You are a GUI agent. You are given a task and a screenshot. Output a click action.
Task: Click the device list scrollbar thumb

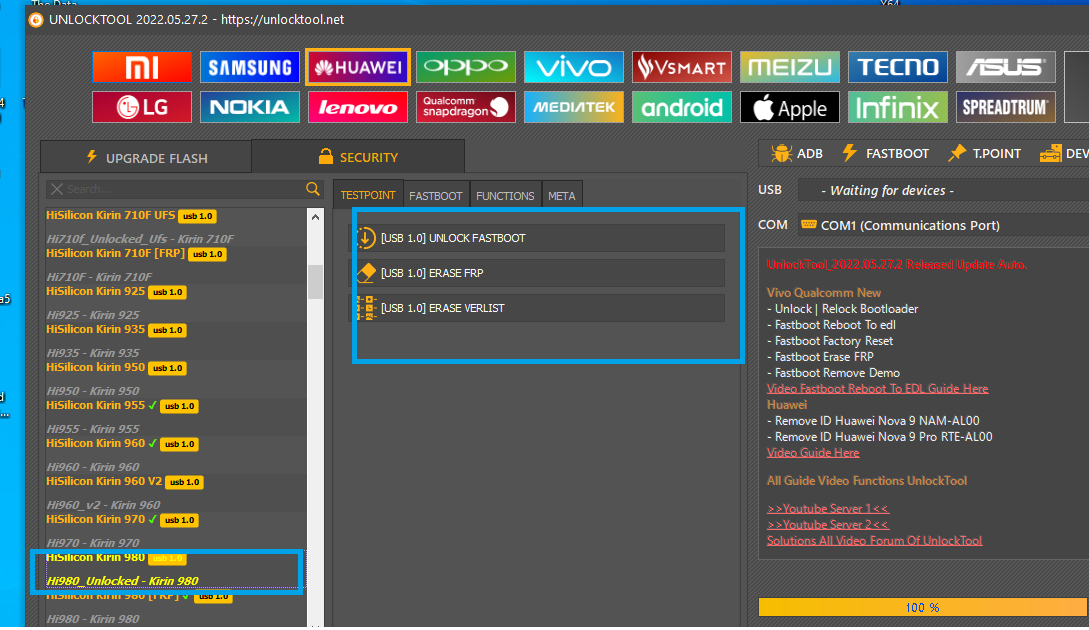[x=315, y=282]
